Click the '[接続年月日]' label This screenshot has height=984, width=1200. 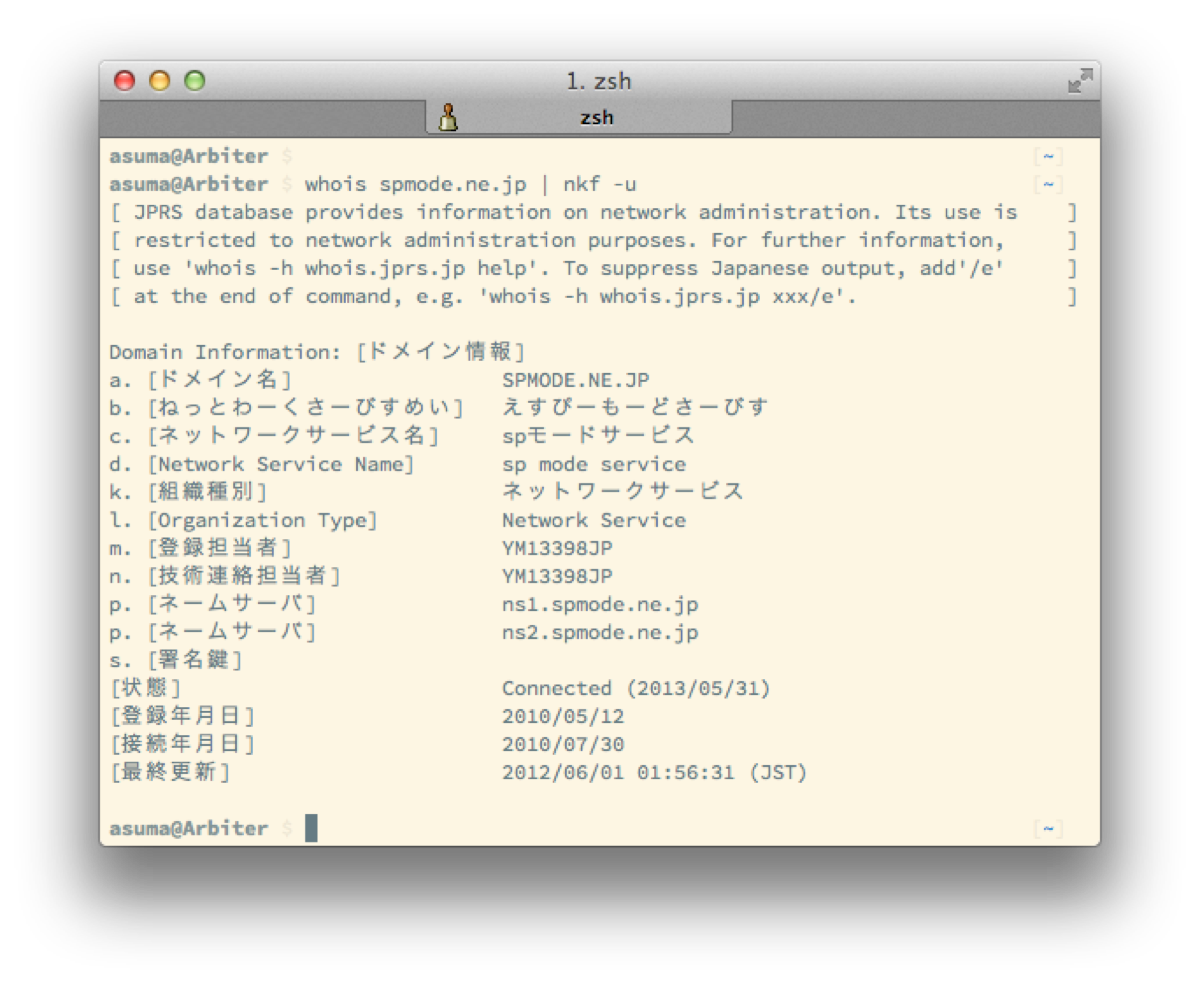click(182, 744)
